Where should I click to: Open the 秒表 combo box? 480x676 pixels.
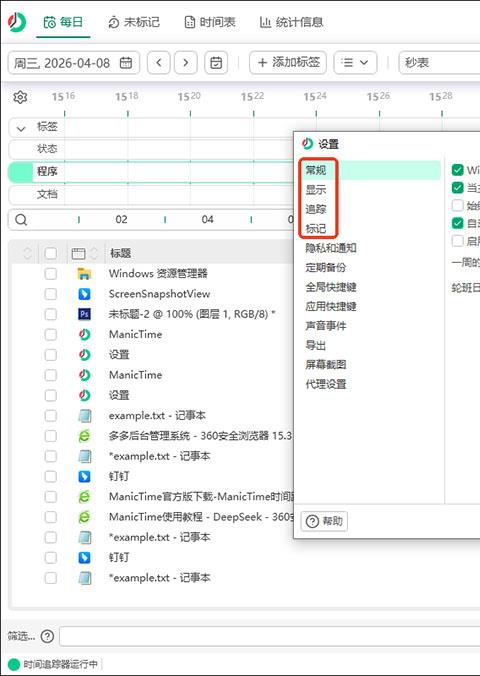[439, 63]
